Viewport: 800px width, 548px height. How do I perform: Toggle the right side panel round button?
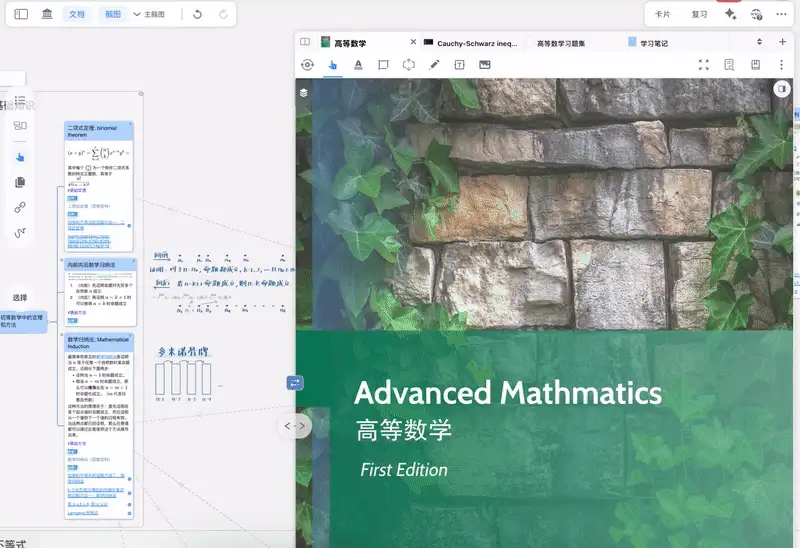tap(782, 89)
